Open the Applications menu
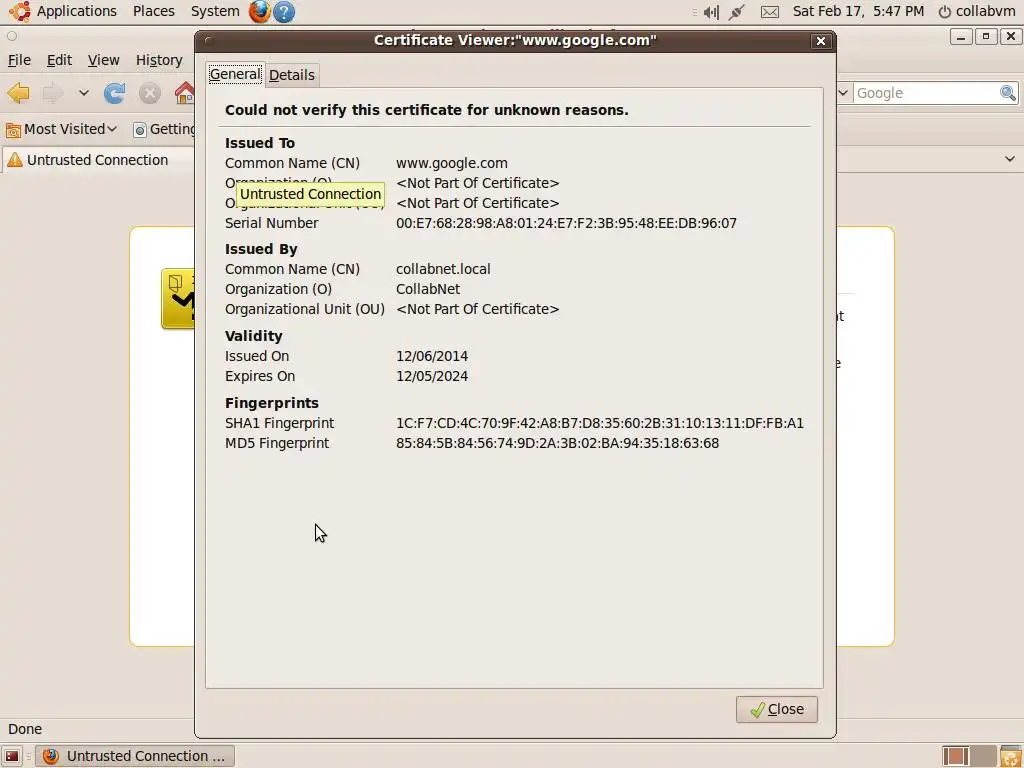The height and width of the screenshot is (768, 1024). 76,11
